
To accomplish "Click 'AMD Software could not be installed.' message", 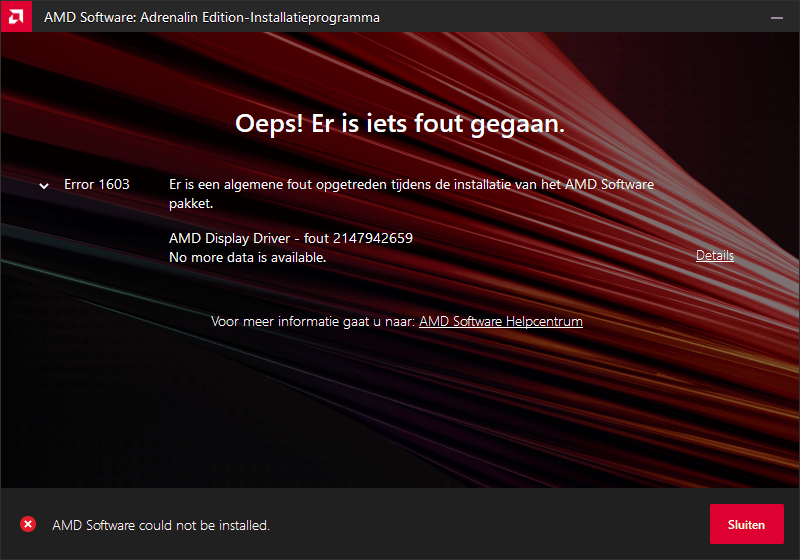I will coord(161,525).
